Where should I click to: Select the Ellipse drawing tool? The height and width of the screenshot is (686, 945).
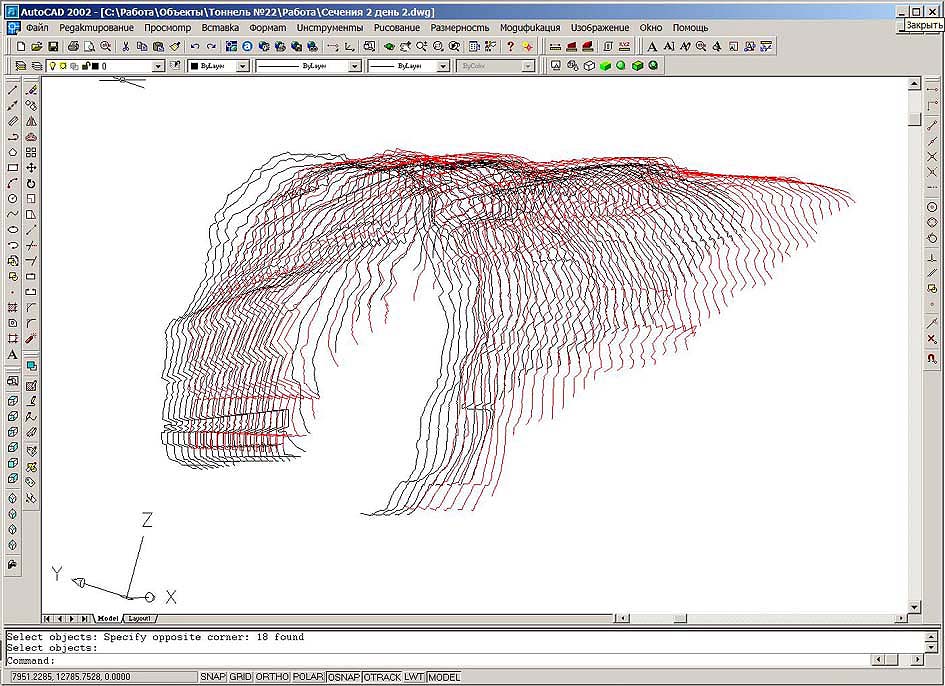coord(13,230)
